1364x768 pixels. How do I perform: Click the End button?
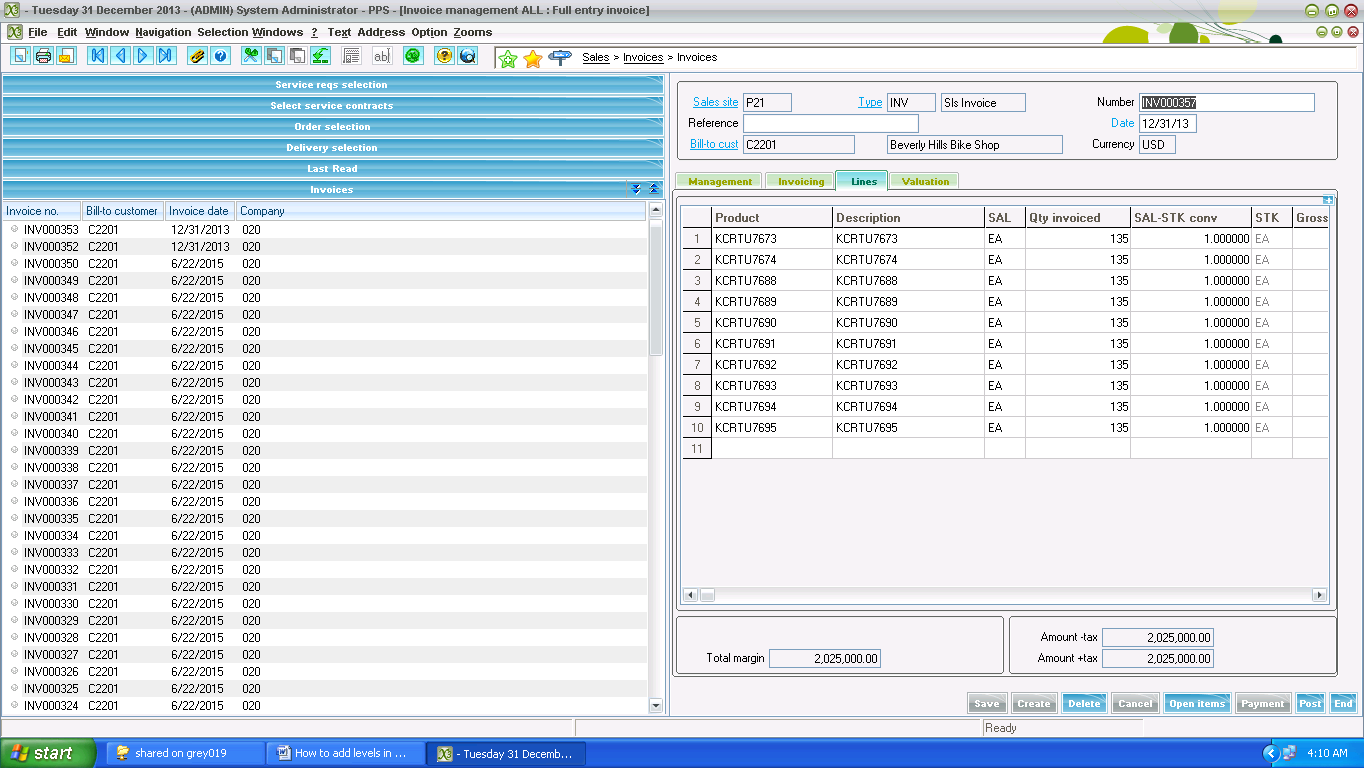[1343, 703]
